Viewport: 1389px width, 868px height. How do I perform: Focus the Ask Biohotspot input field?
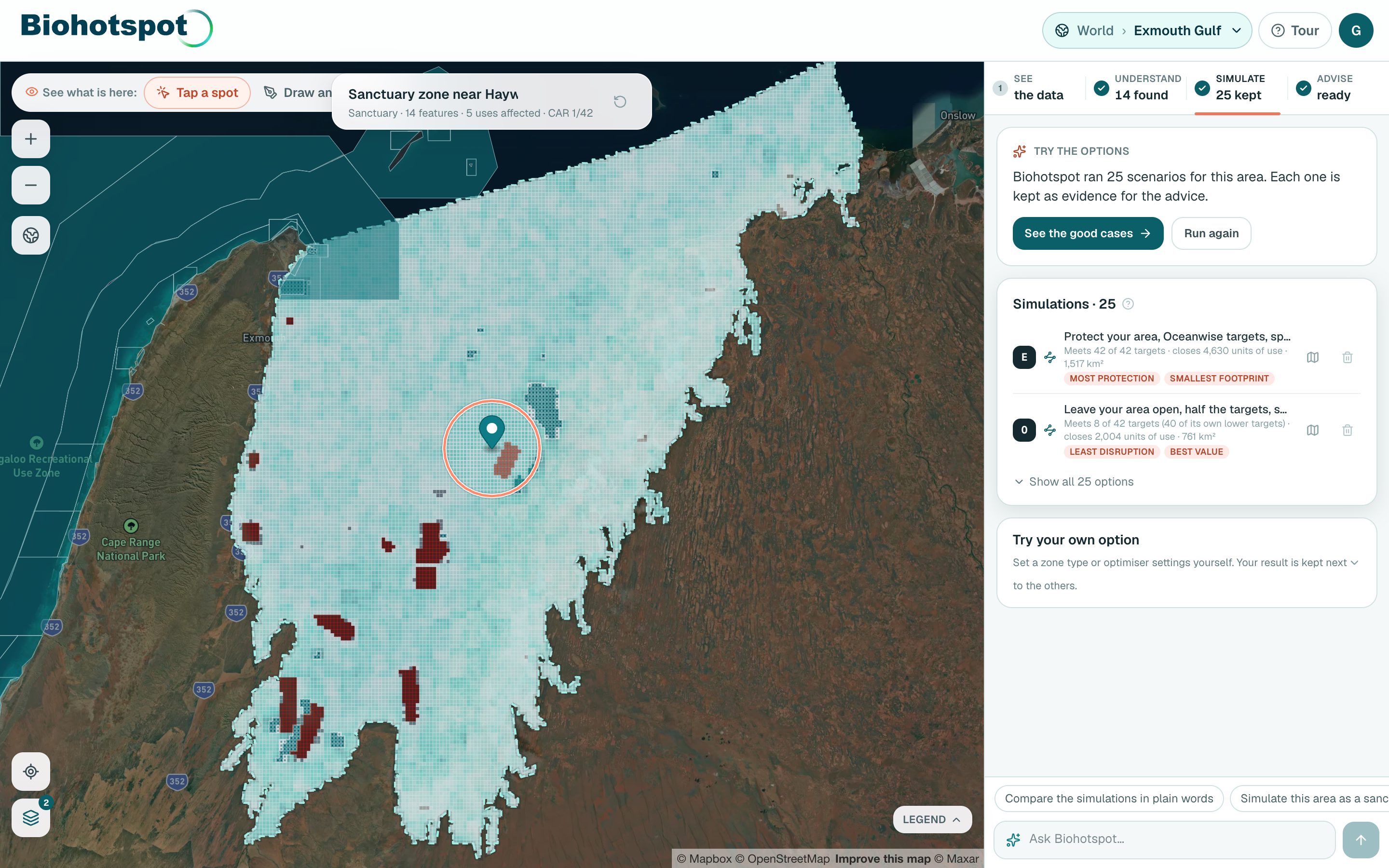(x=1165, y=839)
